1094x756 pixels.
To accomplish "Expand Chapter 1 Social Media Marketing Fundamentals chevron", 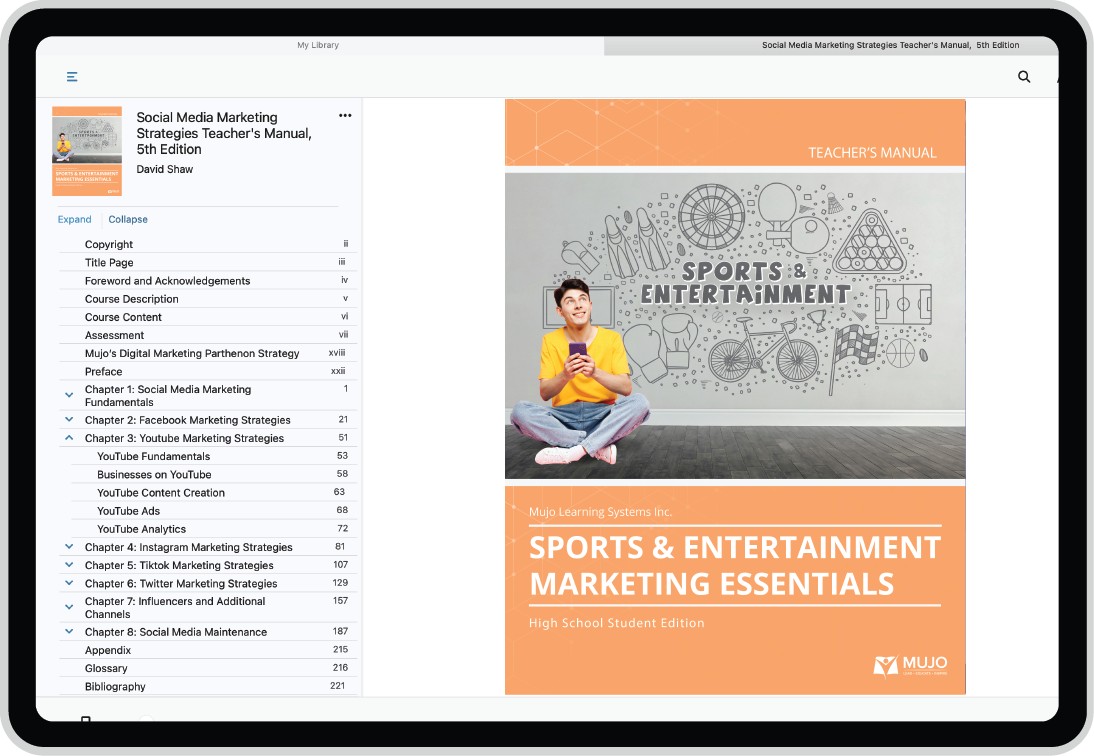I will pyautogui.click(x=69, y=395).
